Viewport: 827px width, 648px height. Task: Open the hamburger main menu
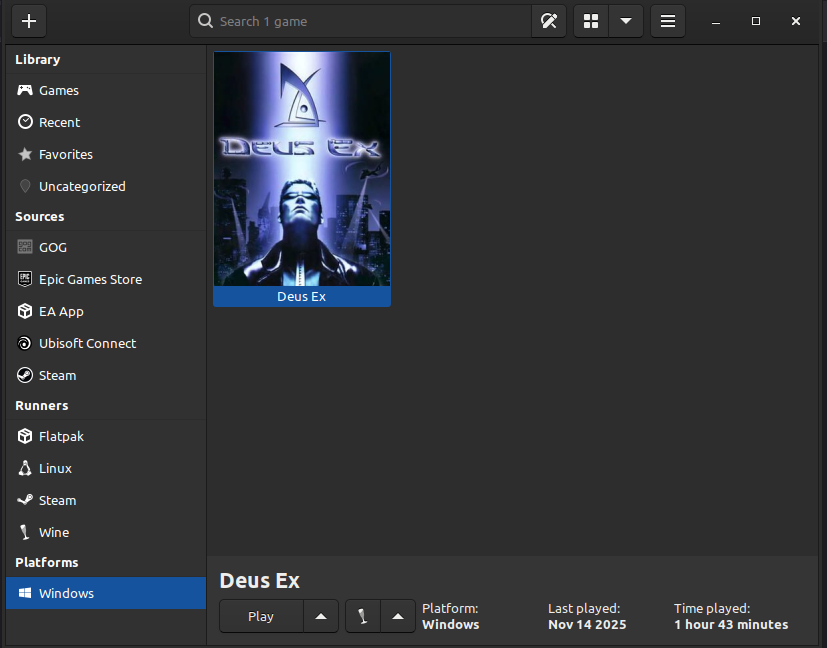(668, 21)
